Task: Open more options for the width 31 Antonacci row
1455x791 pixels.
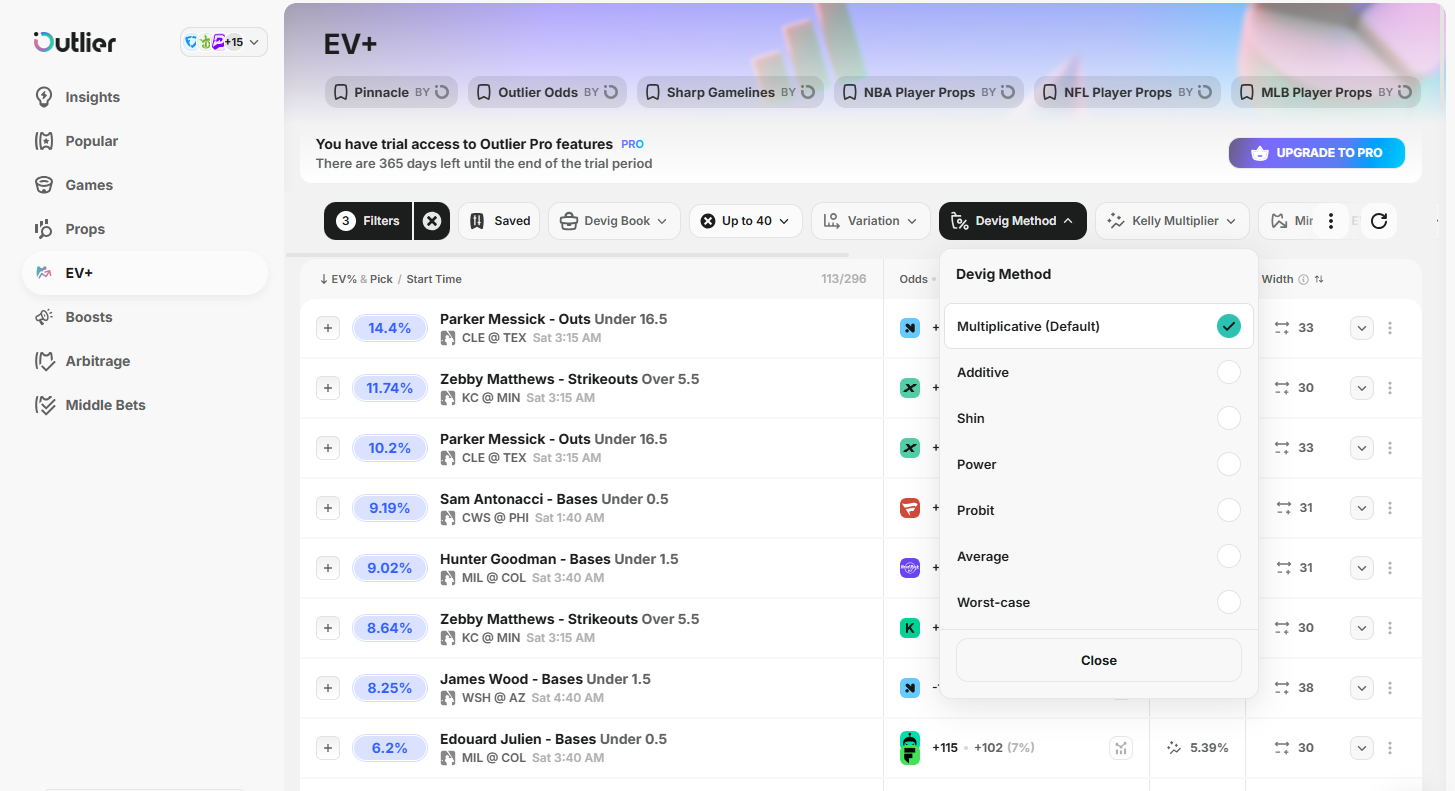Action: 1390,508
